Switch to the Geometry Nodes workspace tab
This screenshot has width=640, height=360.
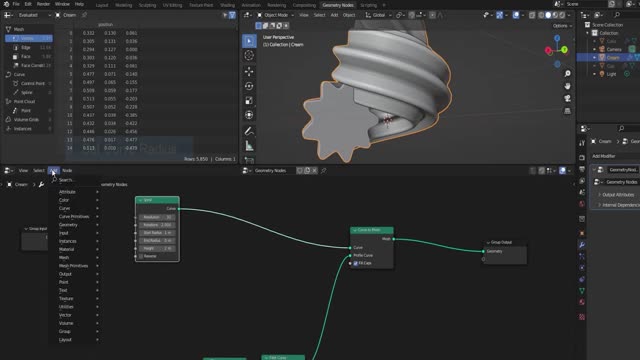[x=338, y=5]
